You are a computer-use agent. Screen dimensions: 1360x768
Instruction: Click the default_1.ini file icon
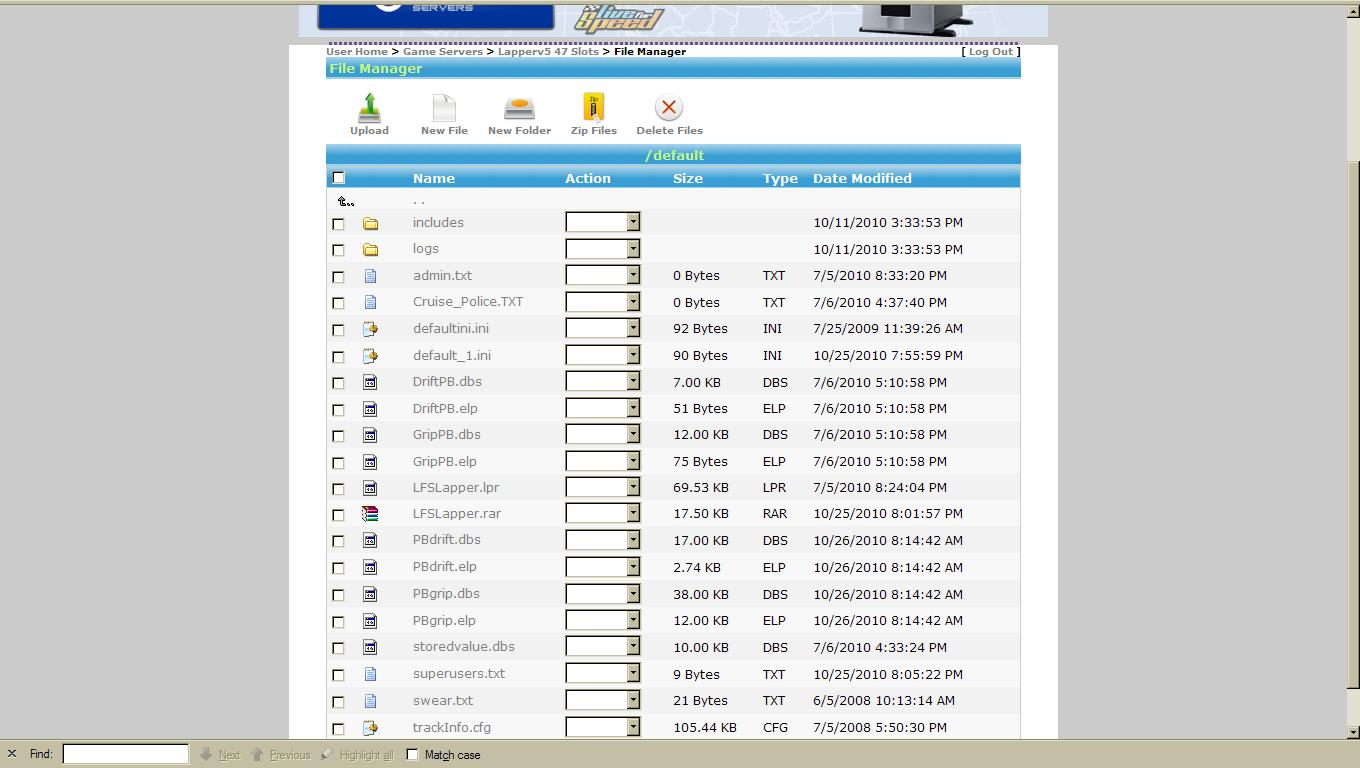tap(370, 356)
